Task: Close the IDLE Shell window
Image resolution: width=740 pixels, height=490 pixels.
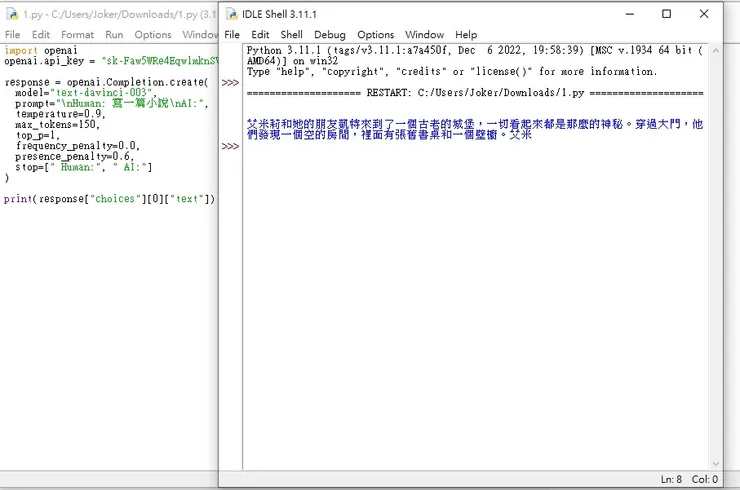Action: pyautogui.click(x=704, y=14)
